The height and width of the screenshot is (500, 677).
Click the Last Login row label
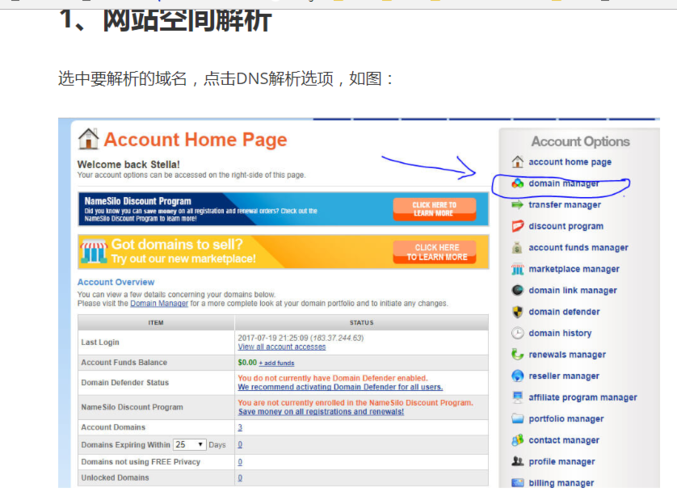click(x=100, y=342)
